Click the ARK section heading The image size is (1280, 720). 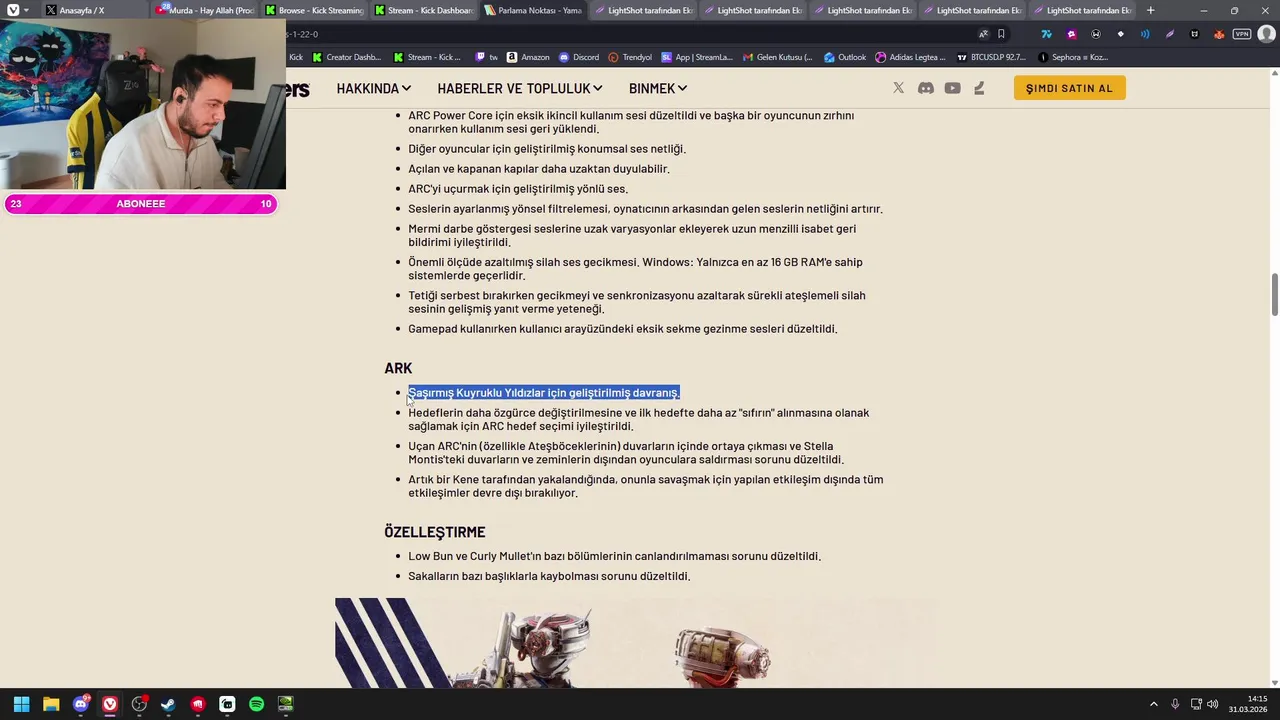(398, 368)
